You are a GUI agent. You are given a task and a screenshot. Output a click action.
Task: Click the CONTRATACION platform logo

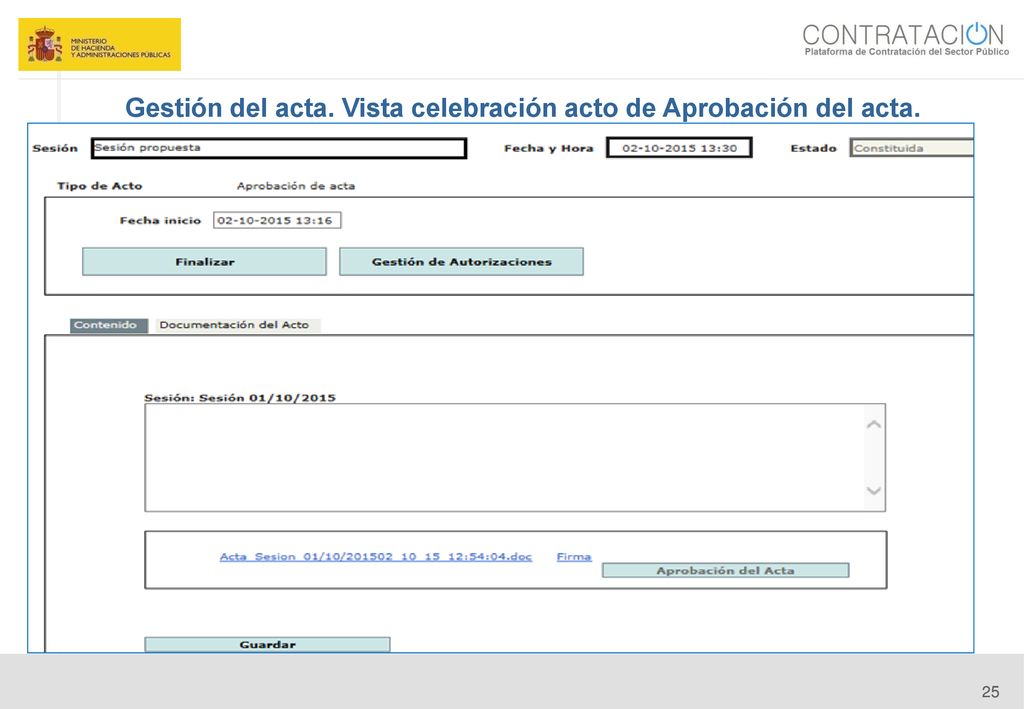click(905, 39)
